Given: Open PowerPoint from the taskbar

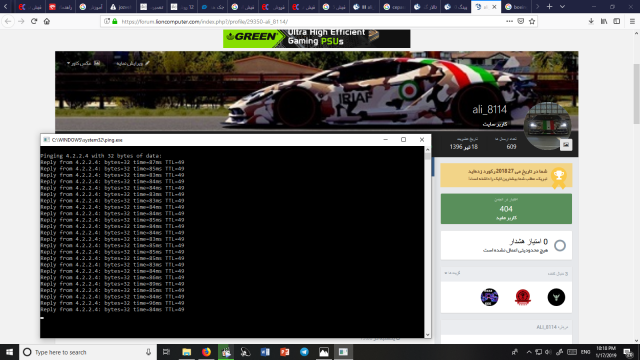Looking at the screenshot, I should [284, 352].
